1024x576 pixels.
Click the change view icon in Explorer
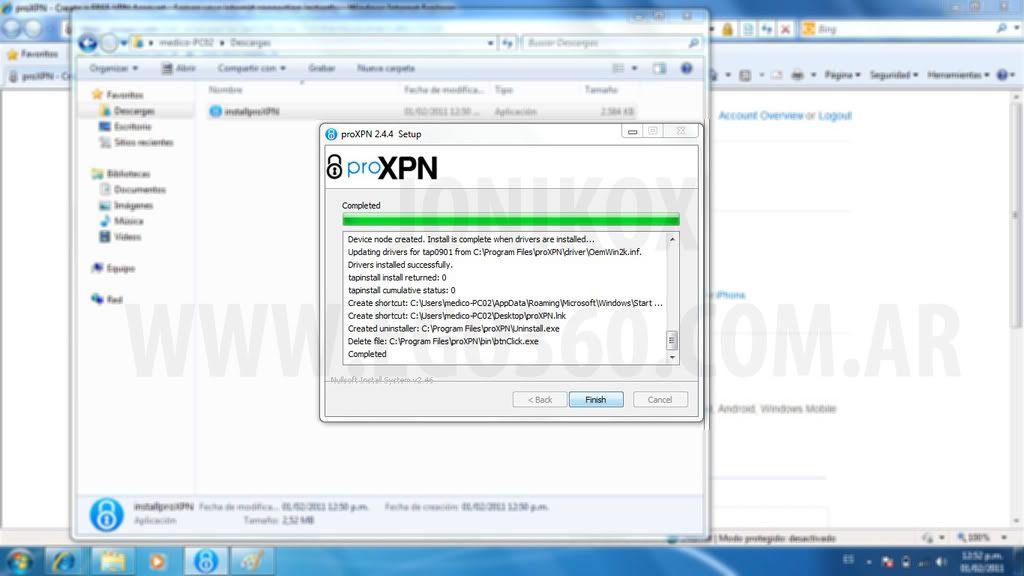(x=618, y=68)
